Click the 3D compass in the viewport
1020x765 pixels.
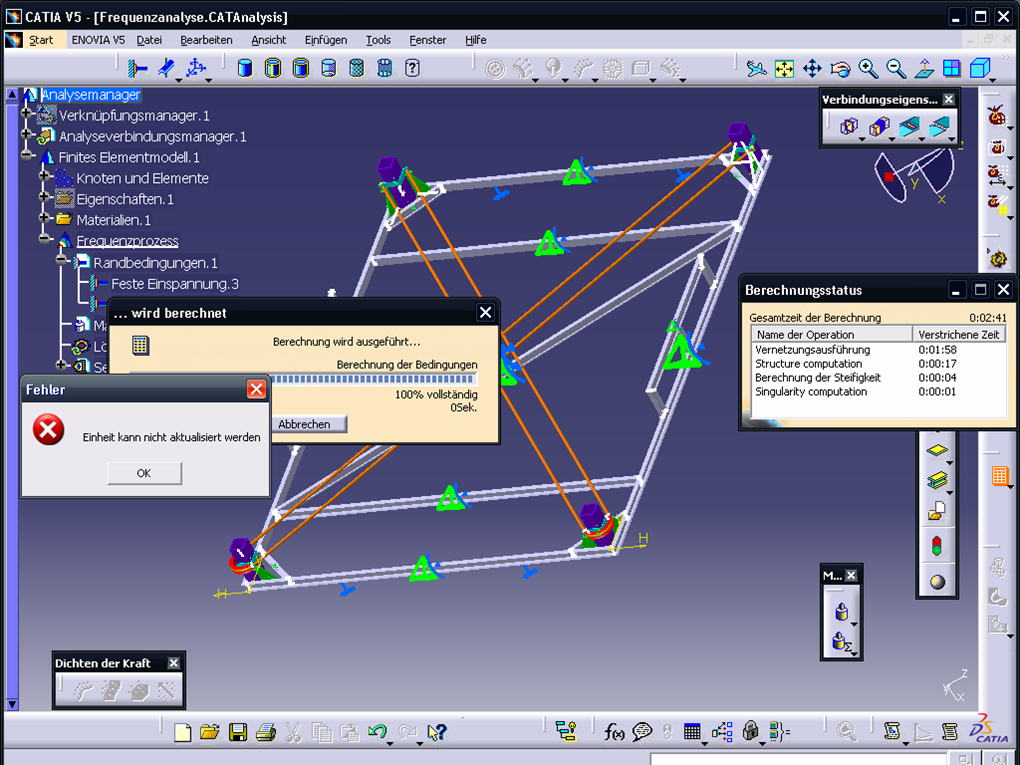(x=914, y=174)
